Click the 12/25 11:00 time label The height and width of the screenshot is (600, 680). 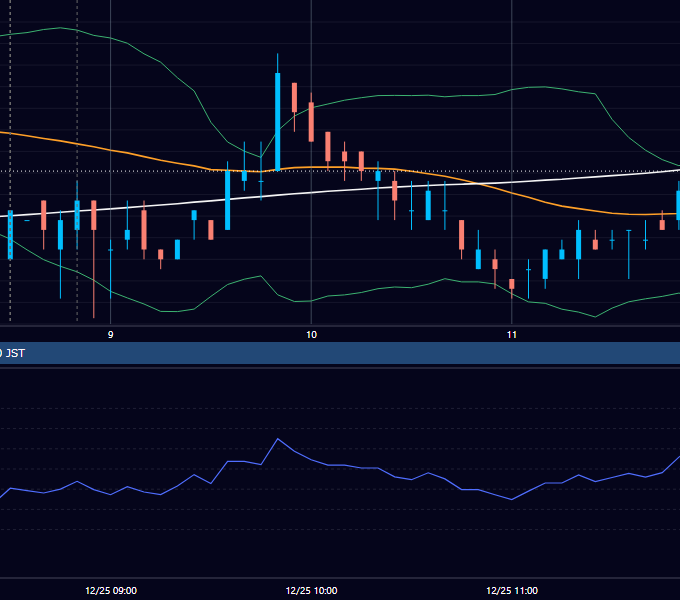click(512, 590)
